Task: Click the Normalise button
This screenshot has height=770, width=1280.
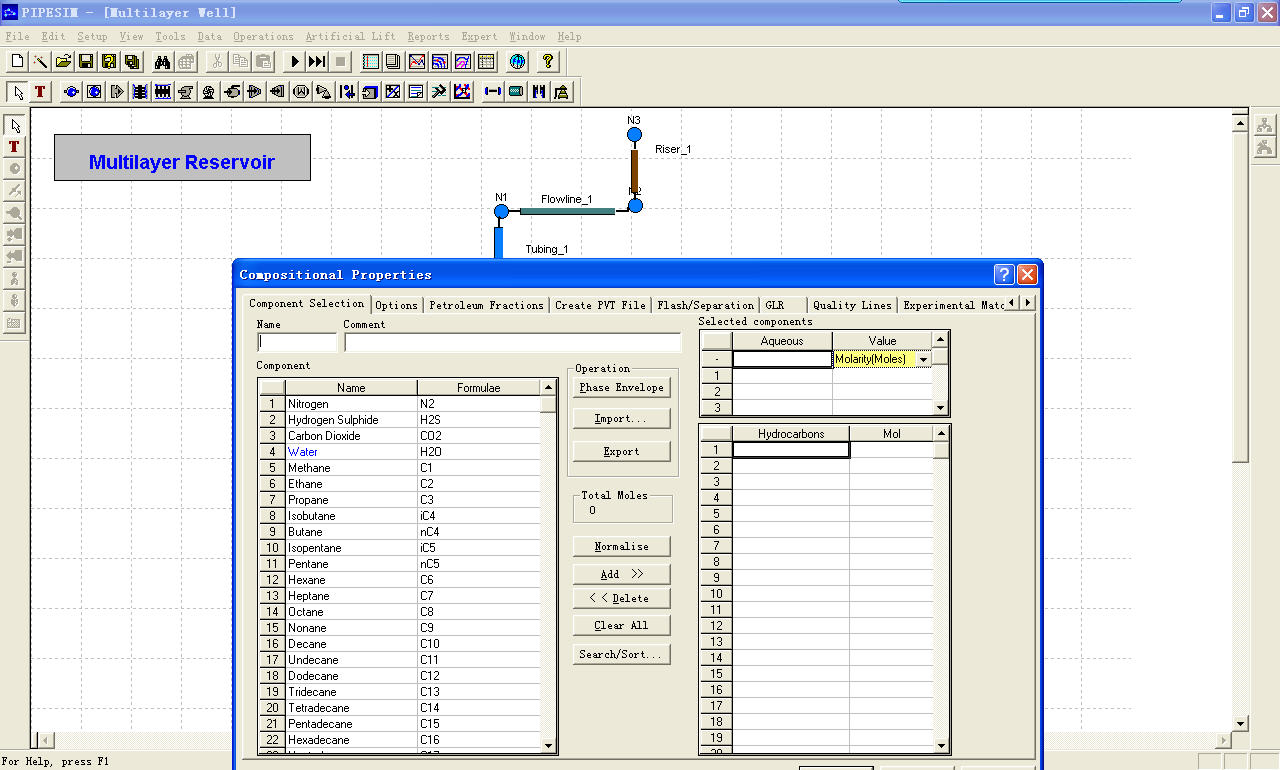Action: (x=621, y=546)
